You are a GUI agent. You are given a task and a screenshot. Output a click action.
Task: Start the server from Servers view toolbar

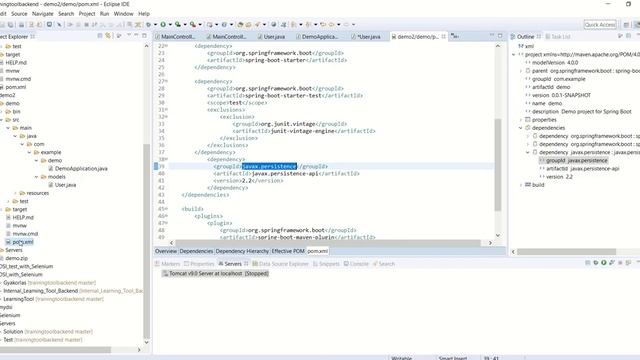coord(604,262)
